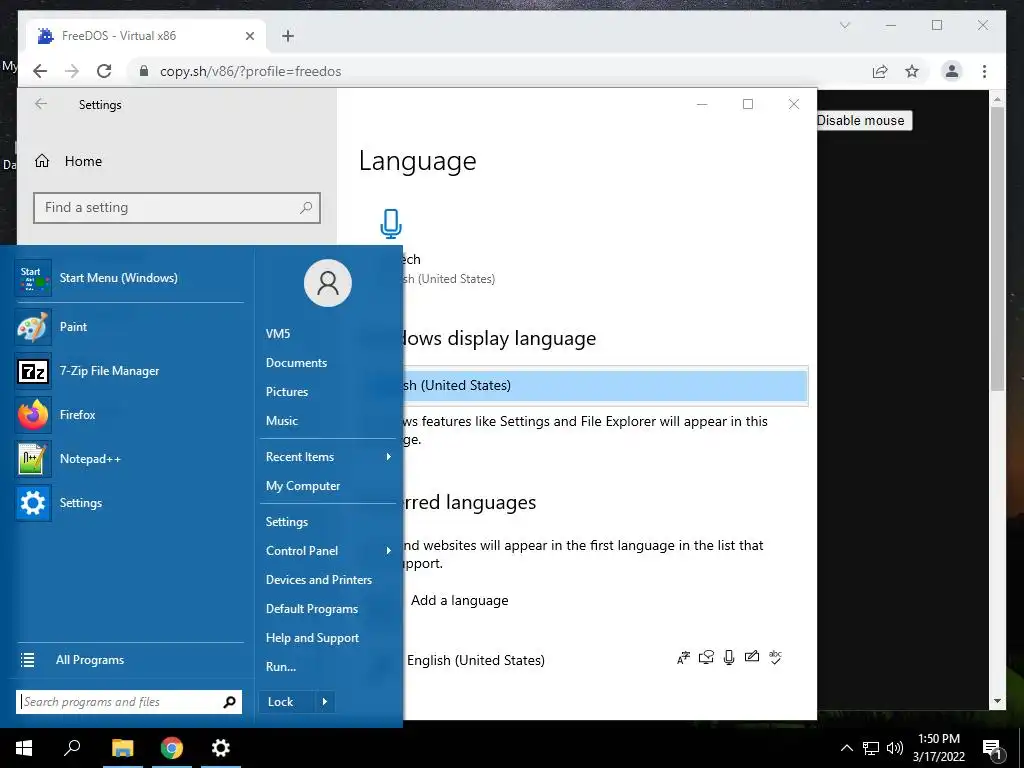Open Paint from the start menu
This screenshot has width=1024, height=768.
click(129, 327)
